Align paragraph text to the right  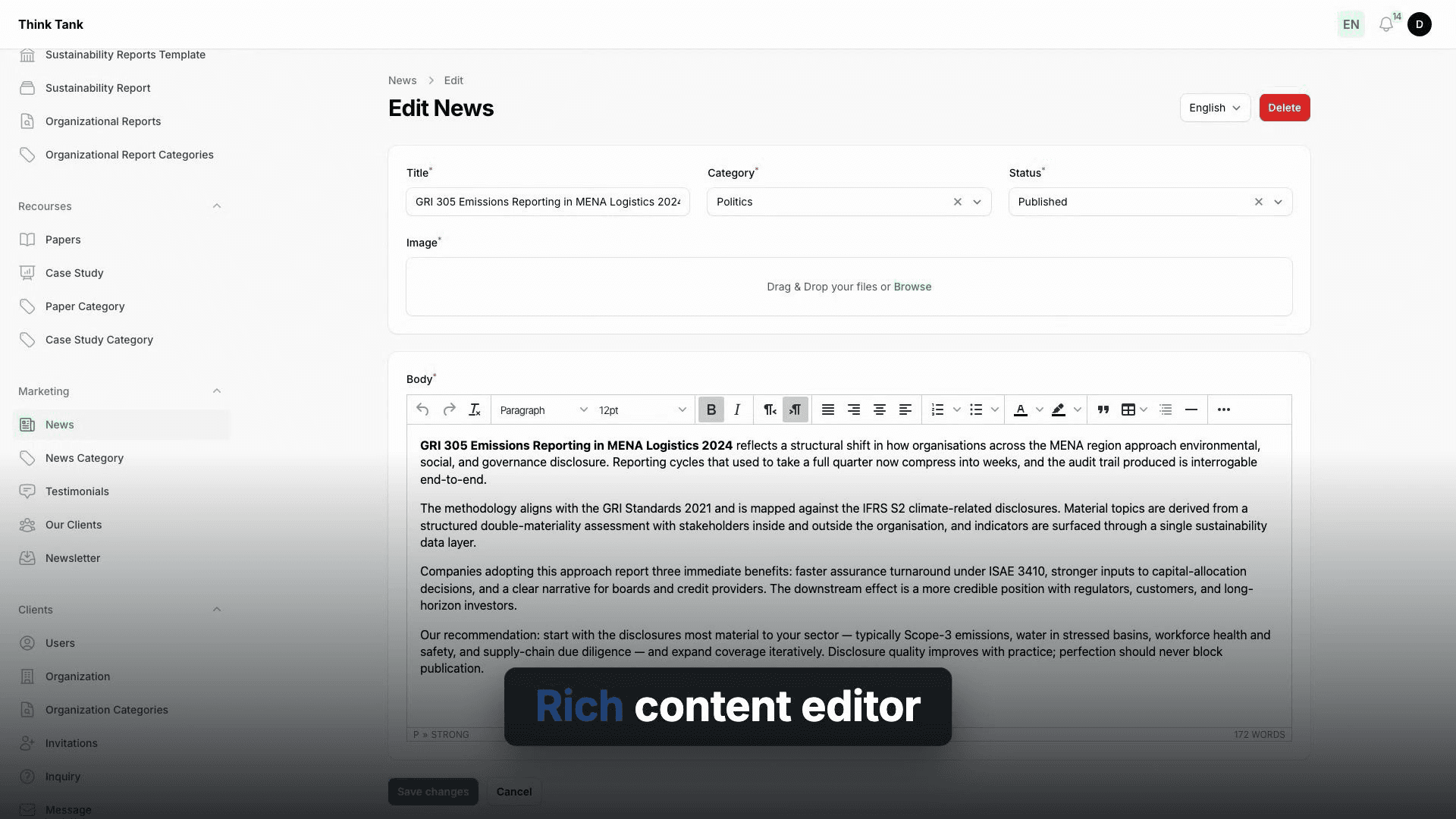[854, 409]
